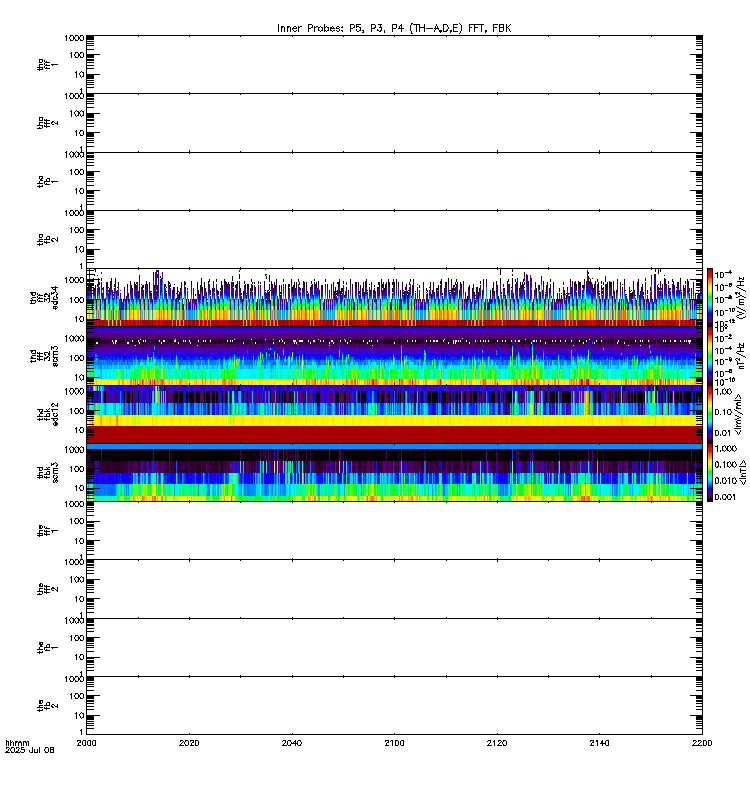Click the 2040 time axis label

pyautogui.click(x=292, y=743)
